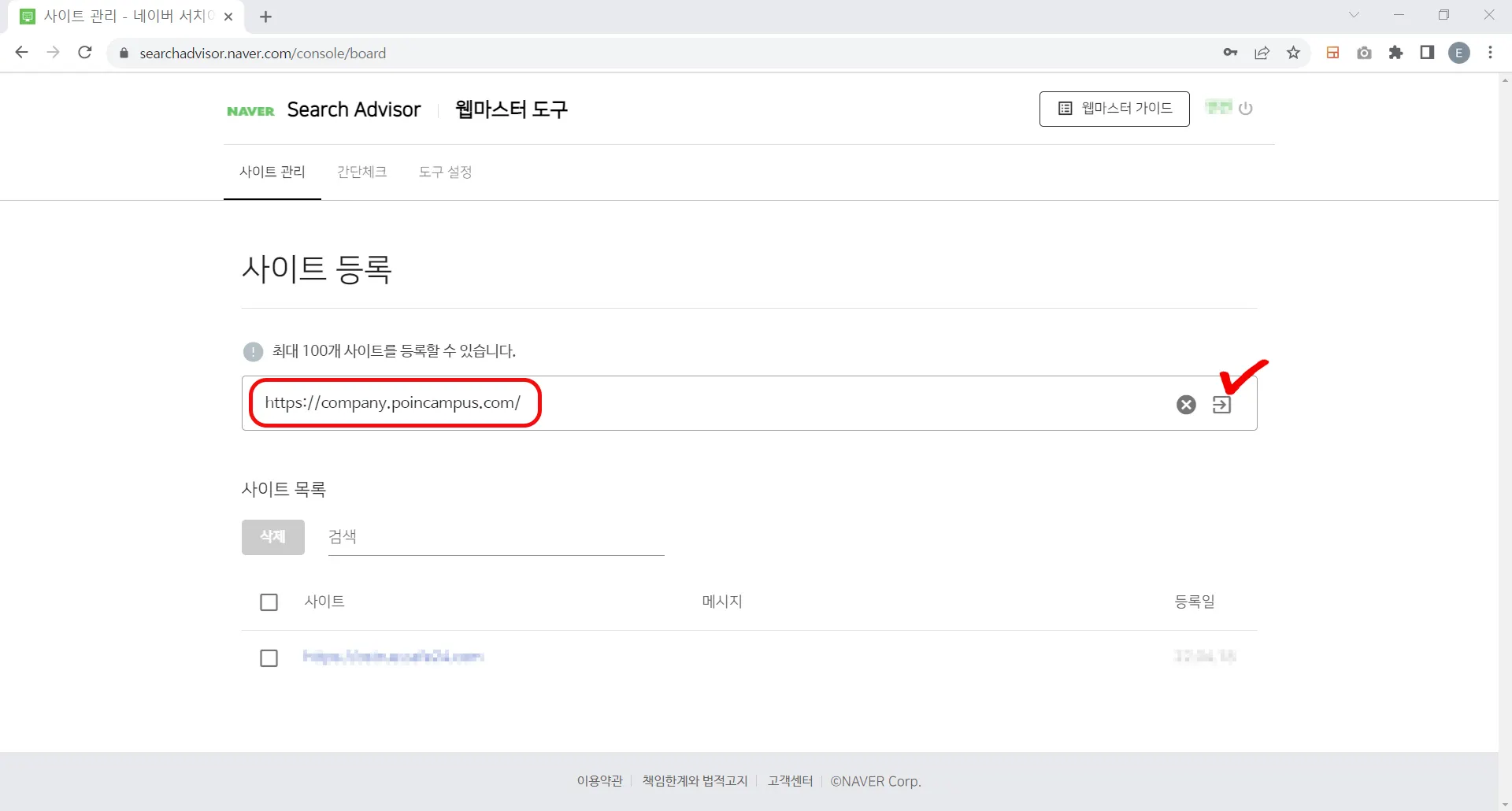Image resolution: width=1512 pixels, height=811 pixels.
Task: Click the scrollbar up arrow
Action: click(1505, 80)
